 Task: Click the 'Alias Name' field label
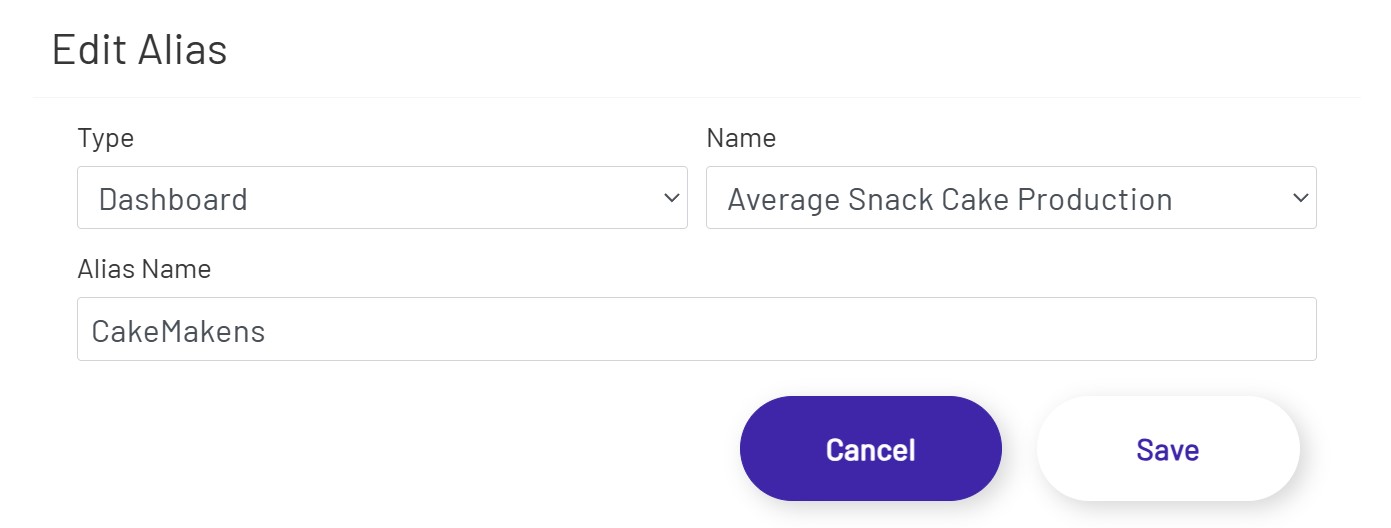click(x=144, y=269)
